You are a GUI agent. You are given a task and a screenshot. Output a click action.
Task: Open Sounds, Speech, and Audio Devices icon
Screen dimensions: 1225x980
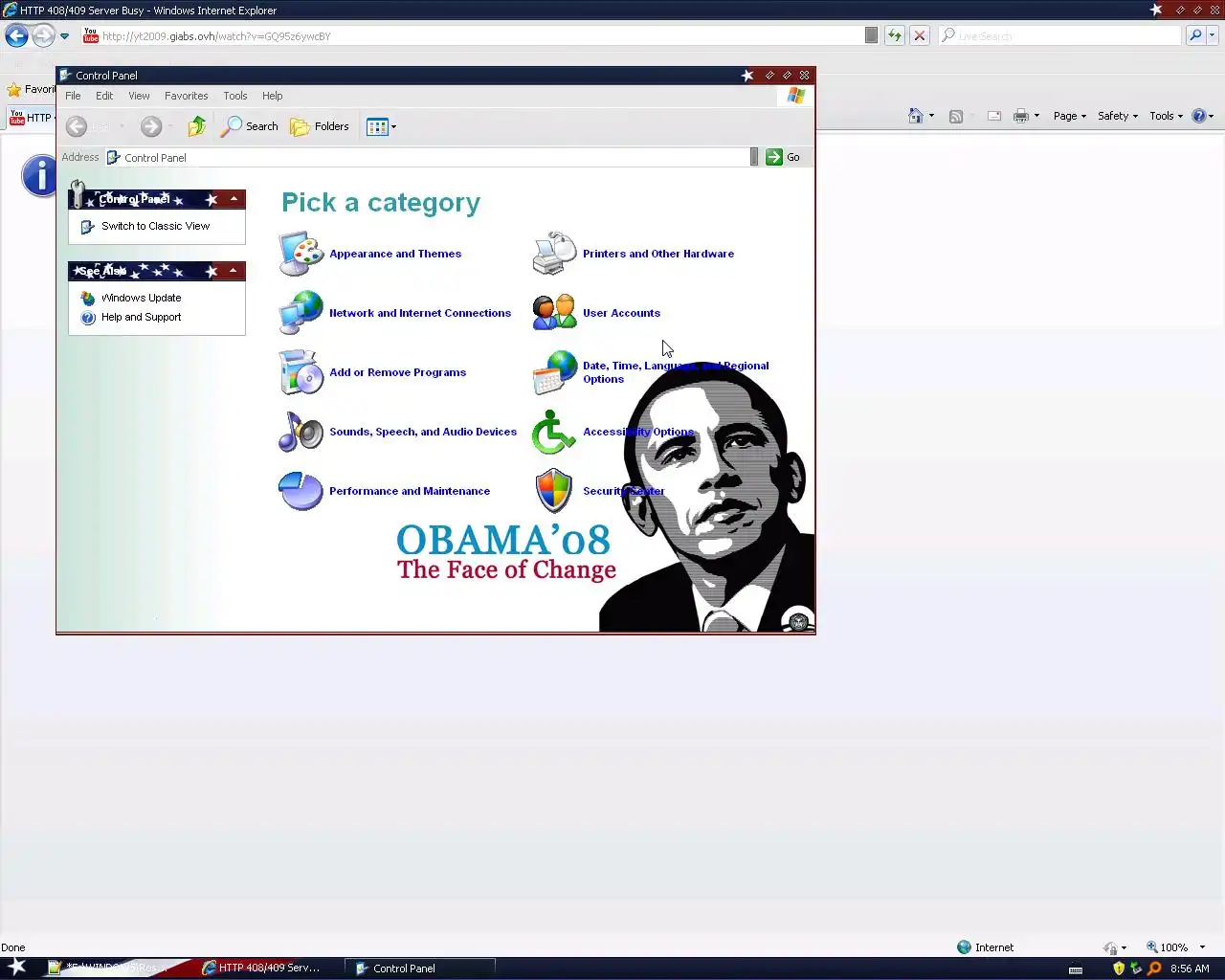pyautogui.click(x=301, y=432)
